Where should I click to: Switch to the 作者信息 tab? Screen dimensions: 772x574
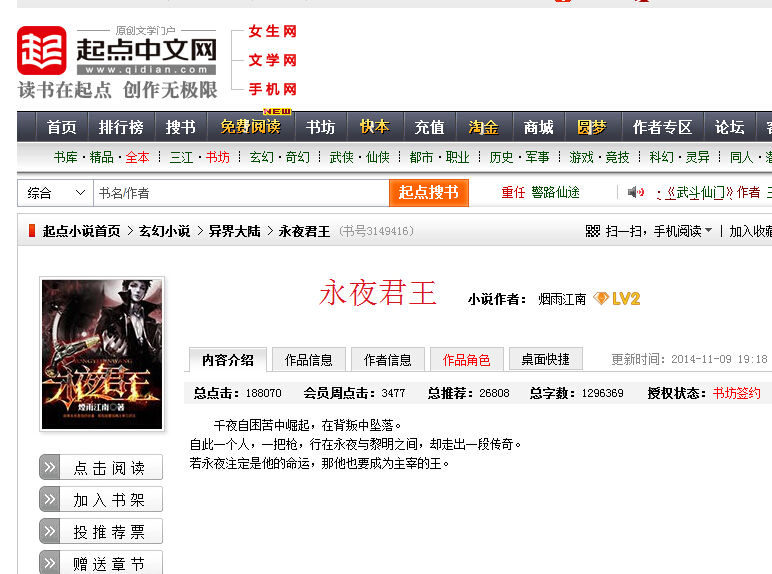(x=387, y=360)
